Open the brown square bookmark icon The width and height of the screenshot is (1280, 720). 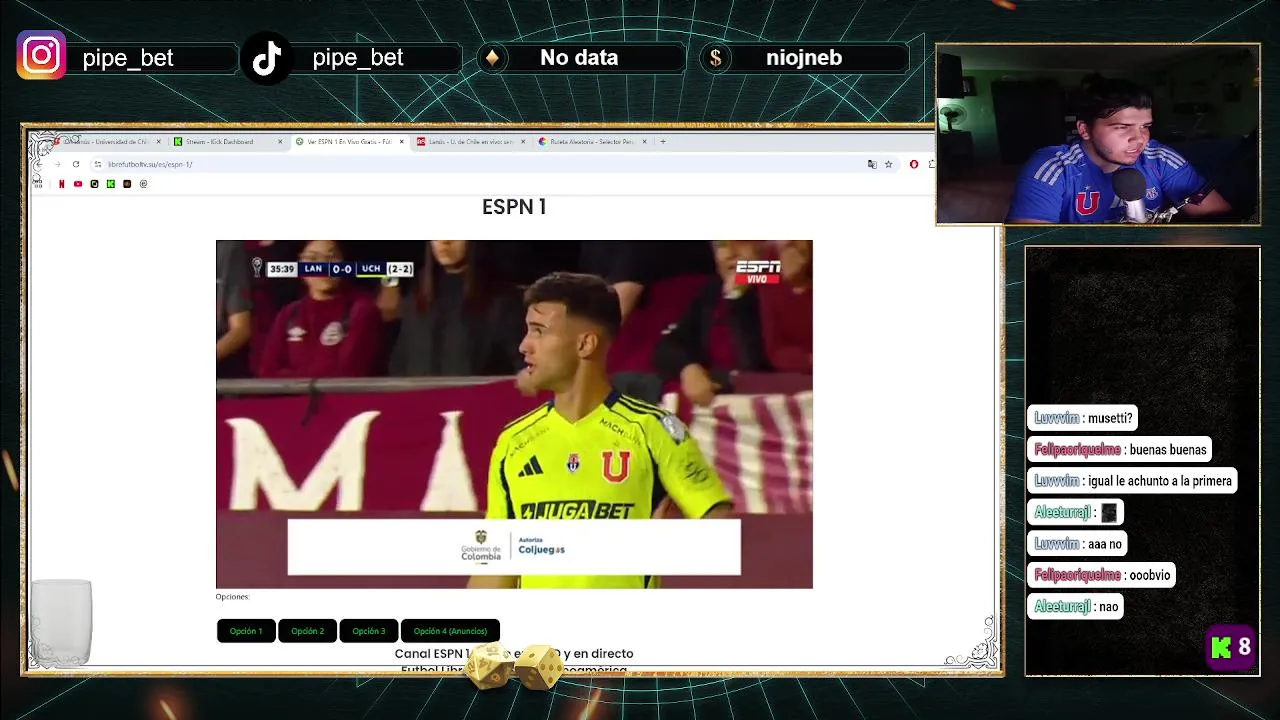coord(127,184)
